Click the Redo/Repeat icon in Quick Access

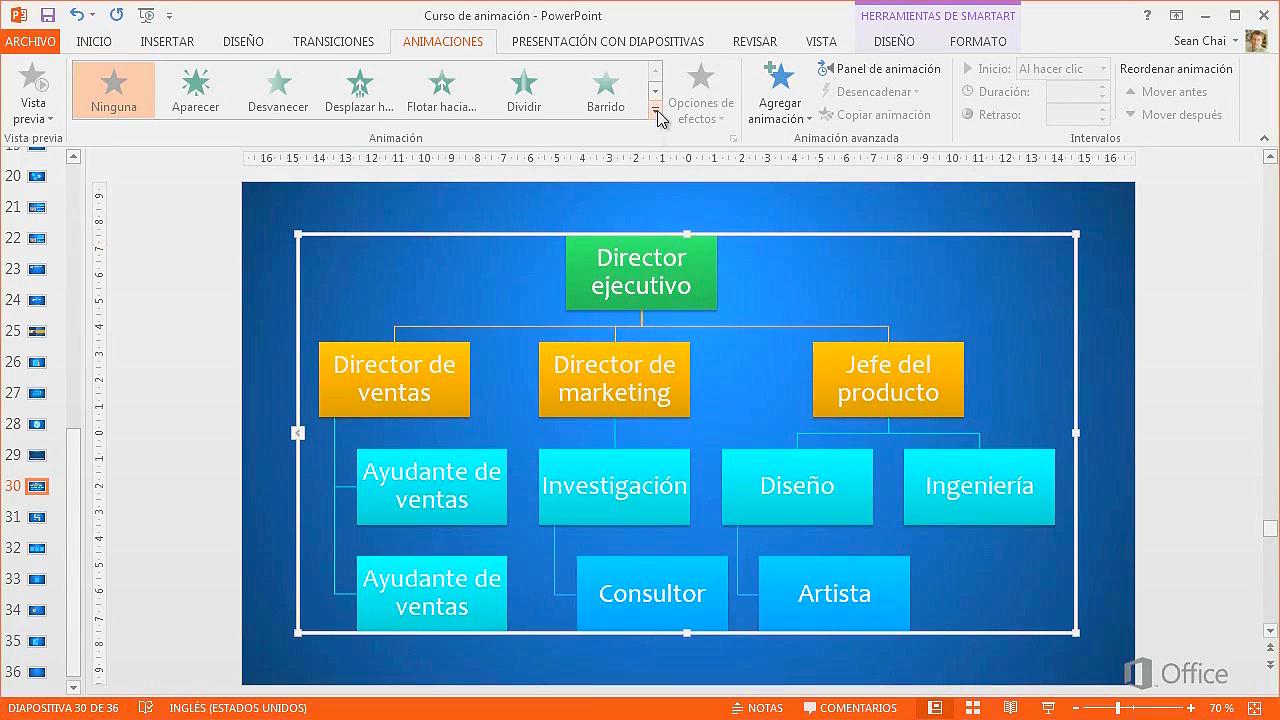point(116,15)
